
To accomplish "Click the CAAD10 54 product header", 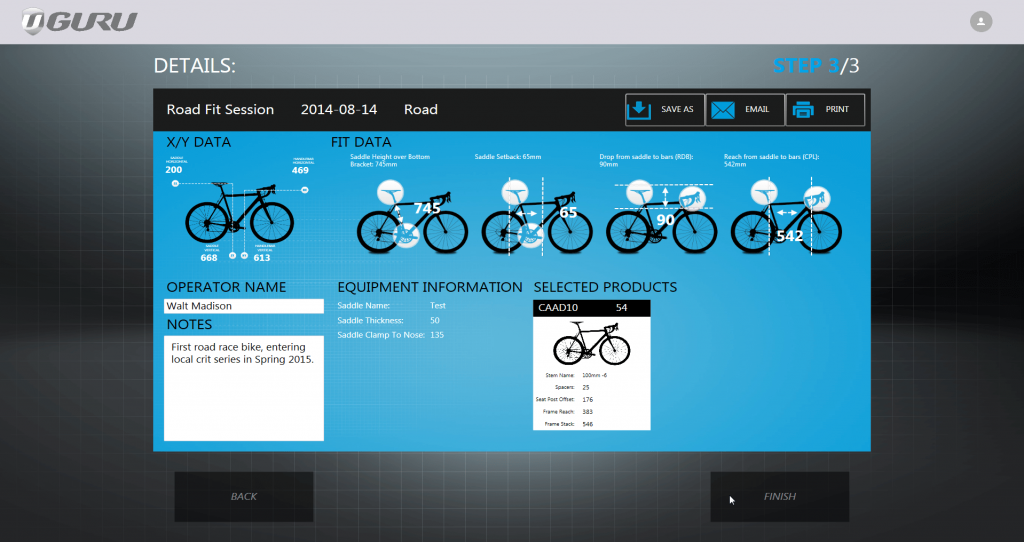I will pos(592,308).
